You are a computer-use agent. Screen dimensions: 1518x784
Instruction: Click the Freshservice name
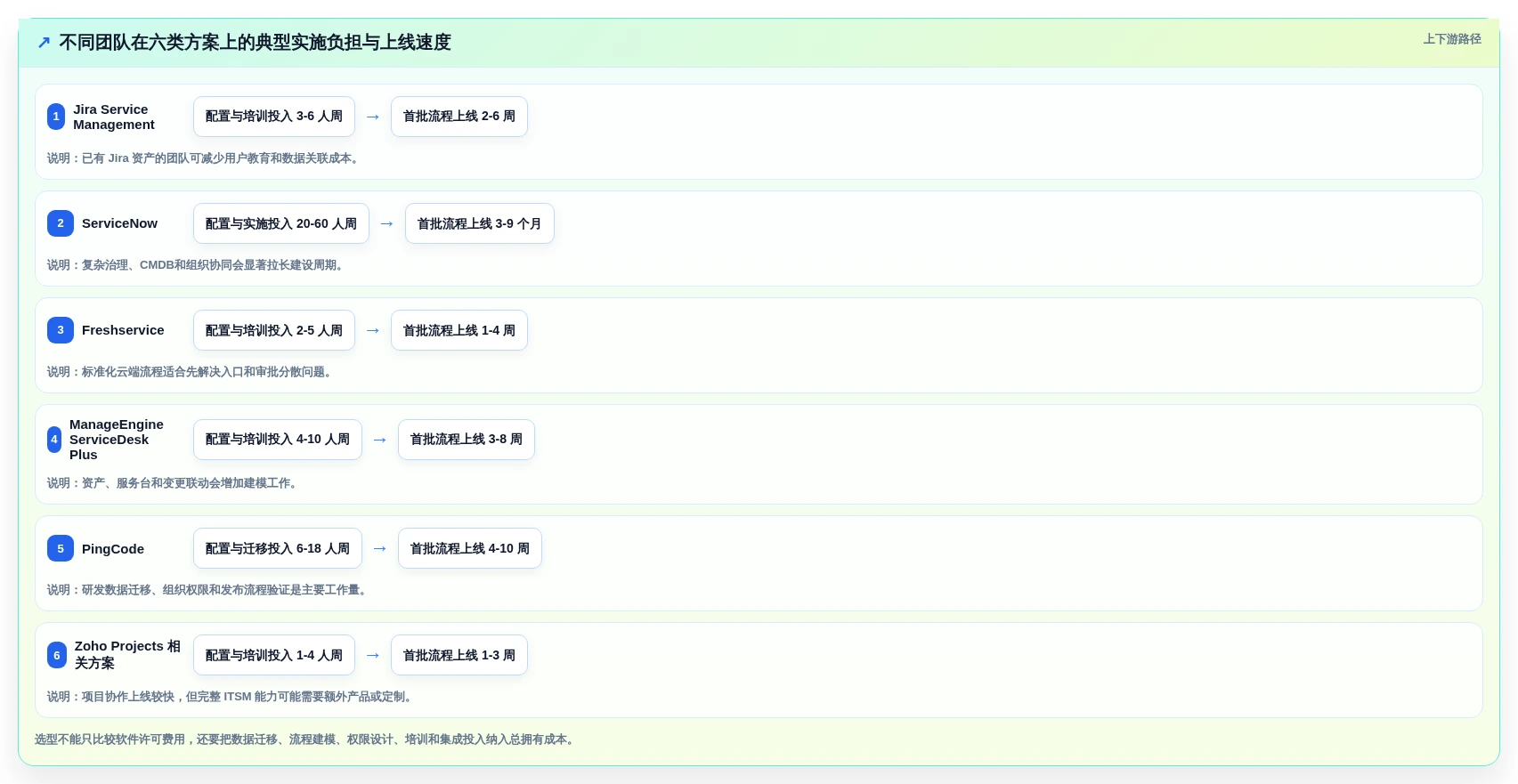123,330
